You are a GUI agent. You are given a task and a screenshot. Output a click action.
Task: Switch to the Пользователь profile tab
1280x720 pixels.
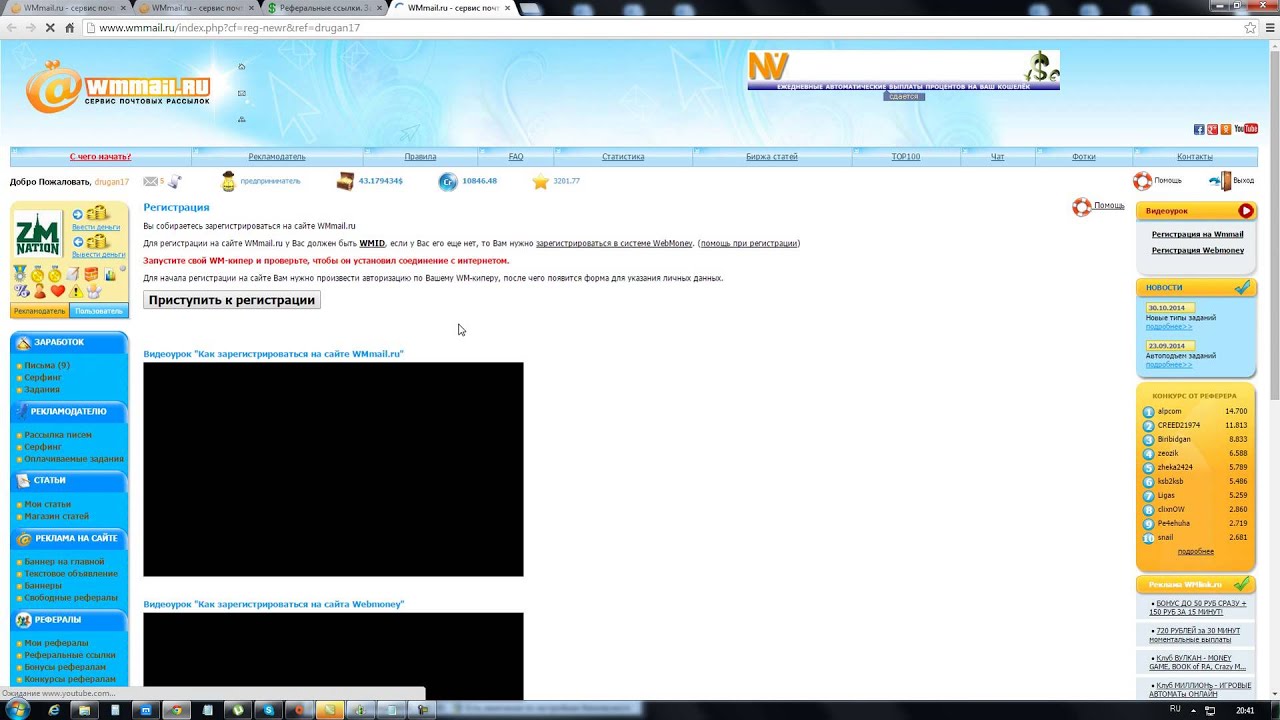(x=98, y=311)
